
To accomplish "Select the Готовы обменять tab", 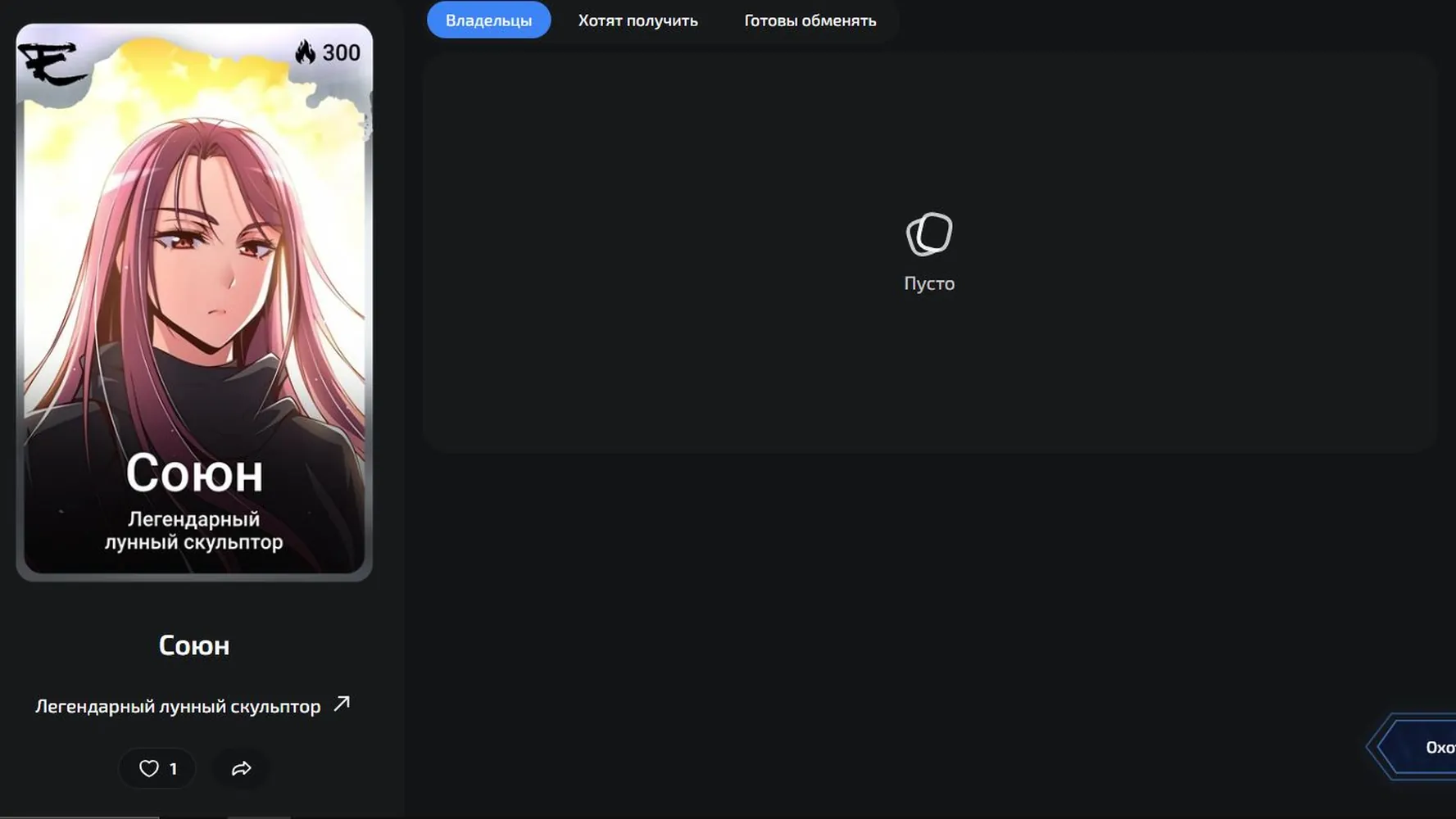I will click(810, 20).
